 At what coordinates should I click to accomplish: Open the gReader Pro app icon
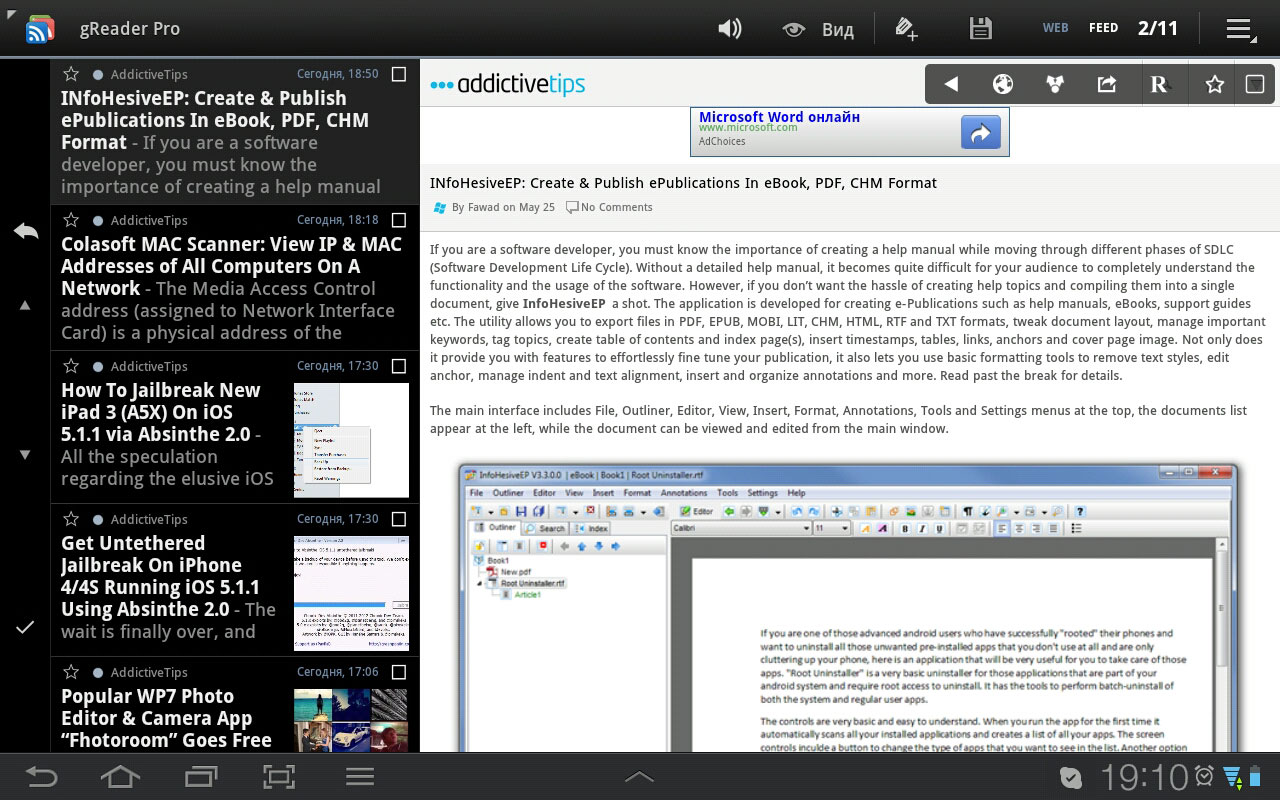point(40,28)
